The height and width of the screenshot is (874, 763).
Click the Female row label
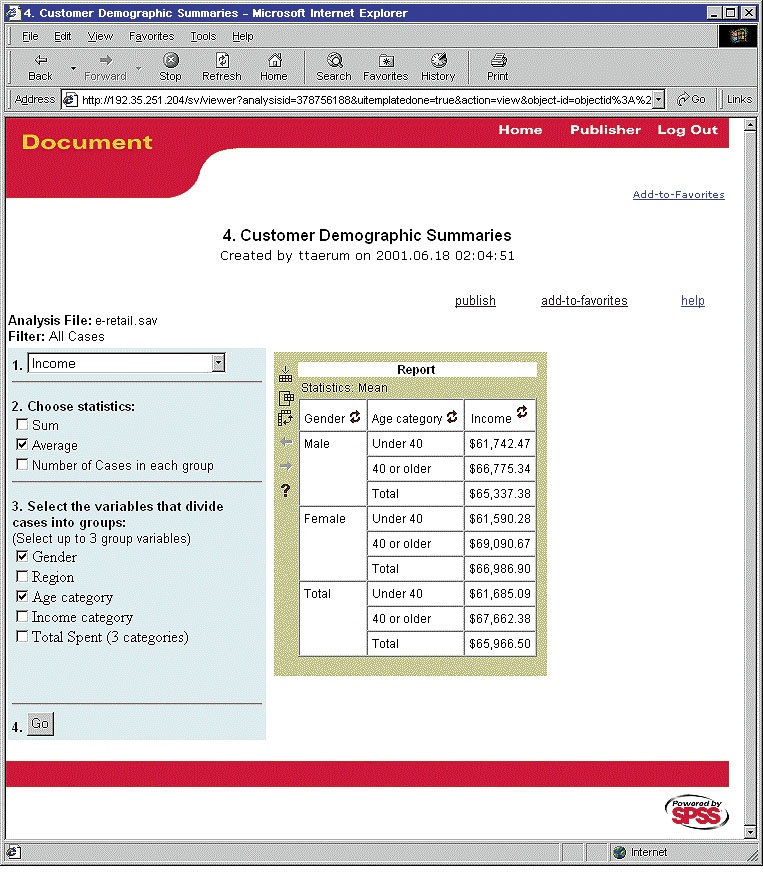[325, 519]
